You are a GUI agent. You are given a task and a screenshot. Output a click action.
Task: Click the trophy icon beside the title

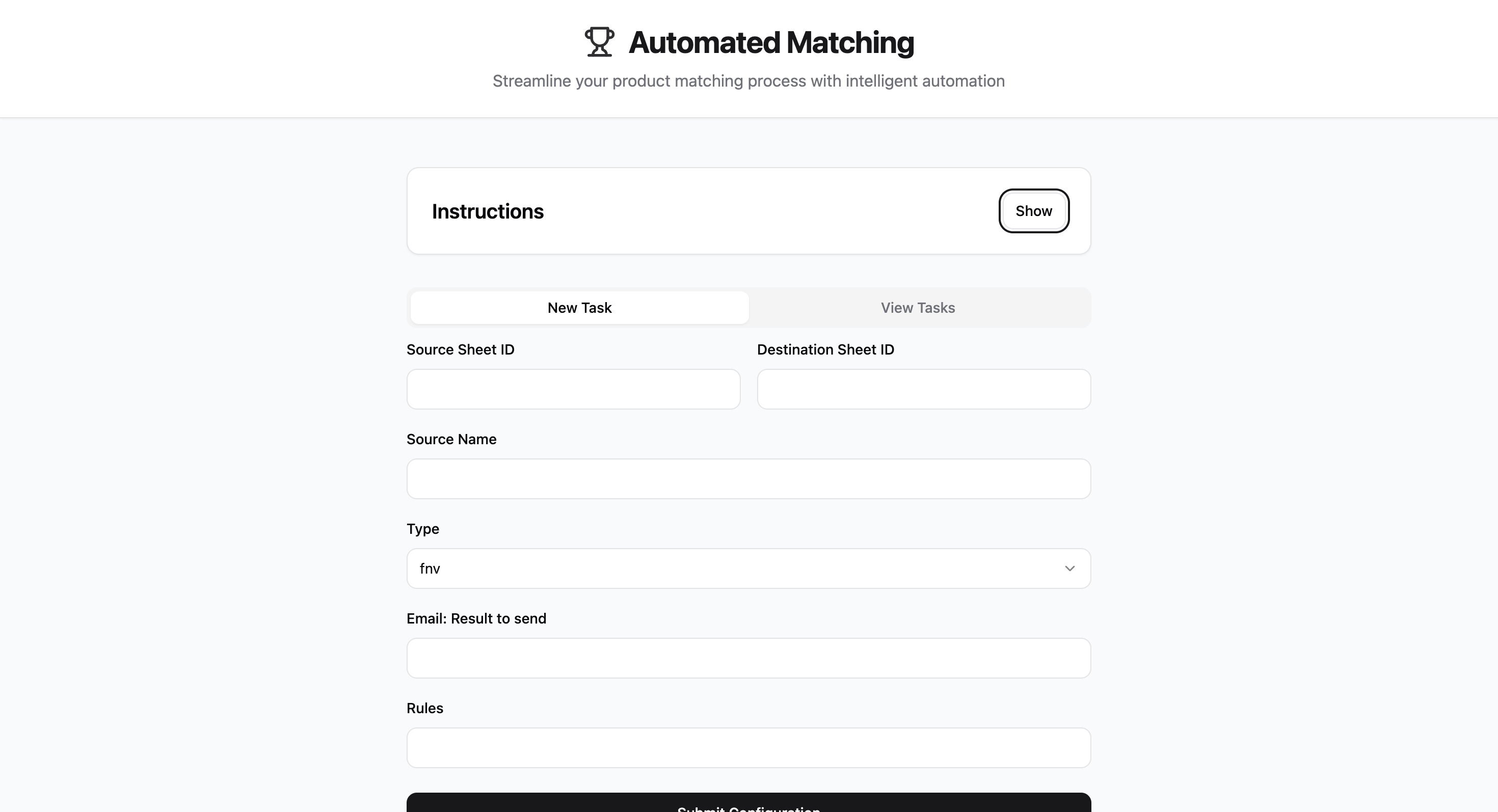[x=599, y=42]
